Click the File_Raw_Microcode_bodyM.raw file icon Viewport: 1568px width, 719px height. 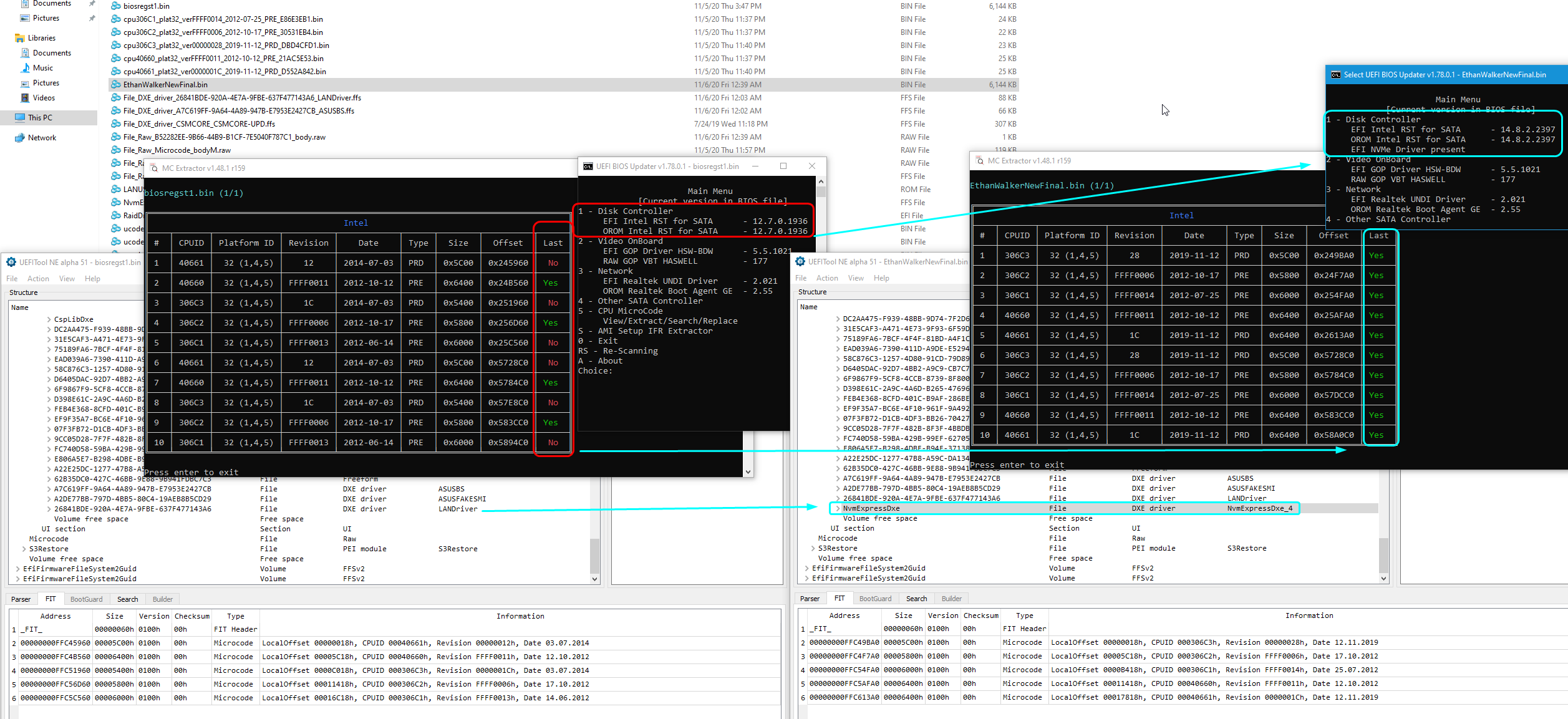click(116, 150)
